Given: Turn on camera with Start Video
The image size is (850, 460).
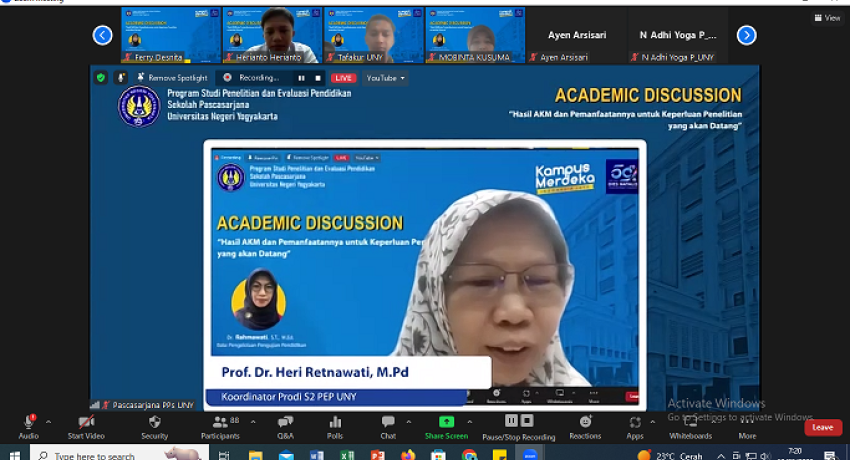Looking at the screenshot, I should (86, 426).
